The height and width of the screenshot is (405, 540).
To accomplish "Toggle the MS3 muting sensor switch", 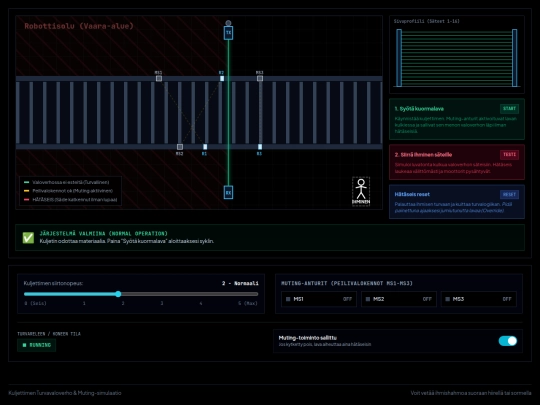I will point(479,299).
